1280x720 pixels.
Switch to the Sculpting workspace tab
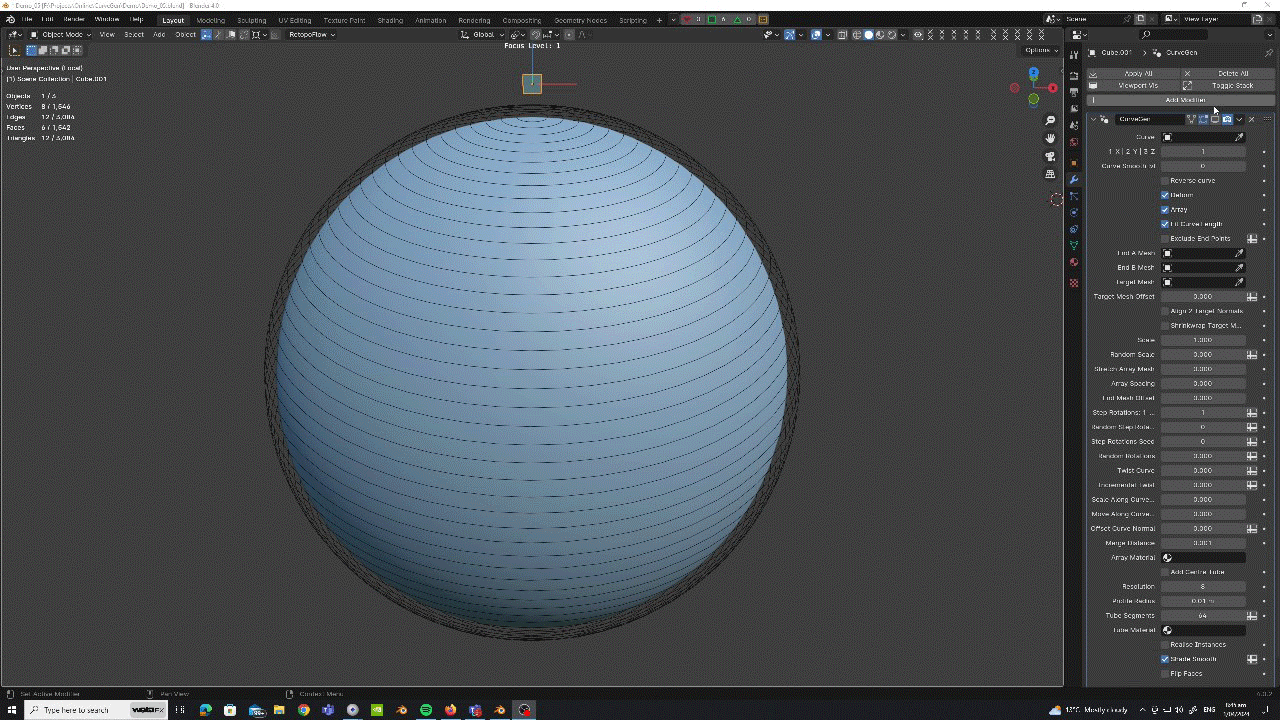(x=251, y=20)
